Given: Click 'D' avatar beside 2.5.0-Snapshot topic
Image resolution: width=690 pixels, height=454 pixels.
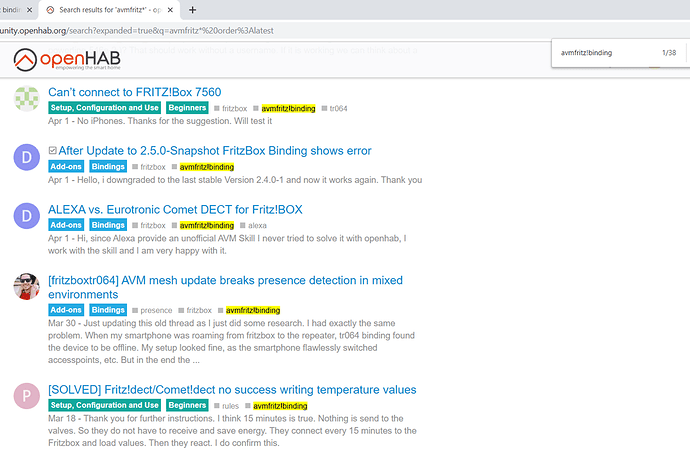Looking at the screenshot, I should pos(26,157).
